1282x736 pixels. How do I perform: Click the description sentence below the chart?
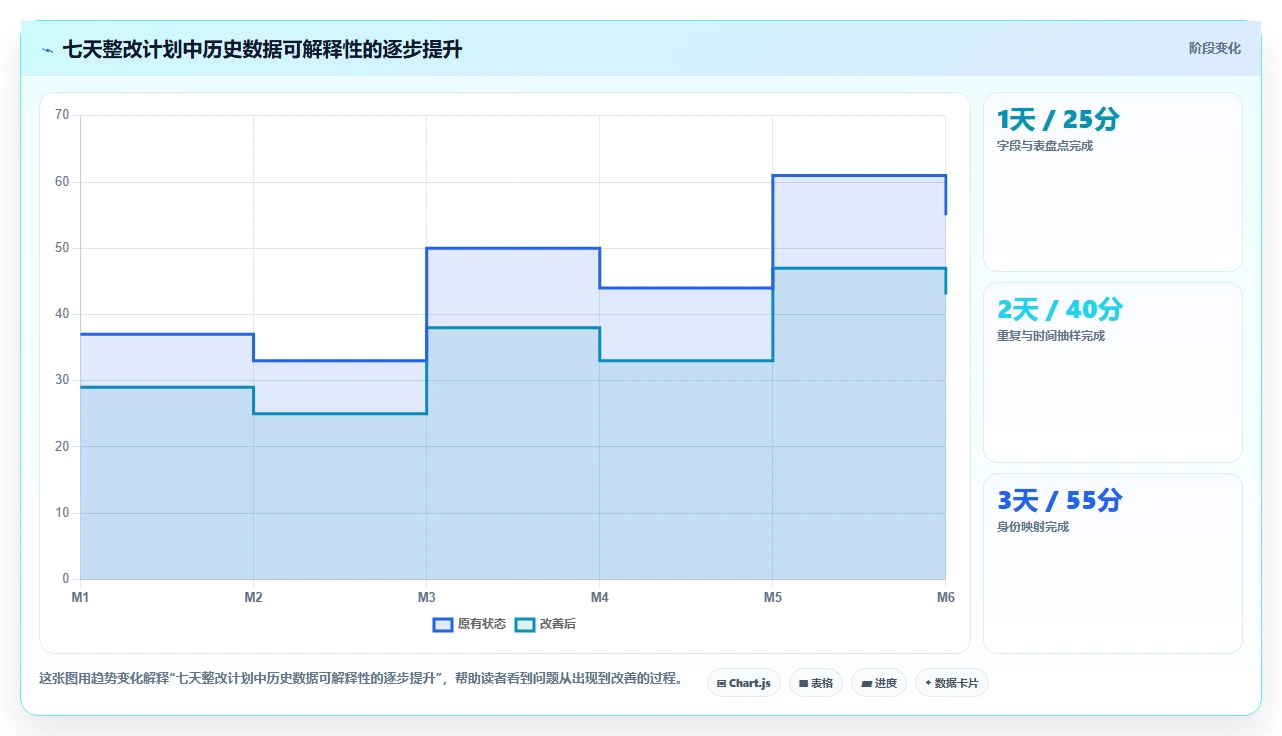pyautogui.click(x=363, y=679)
